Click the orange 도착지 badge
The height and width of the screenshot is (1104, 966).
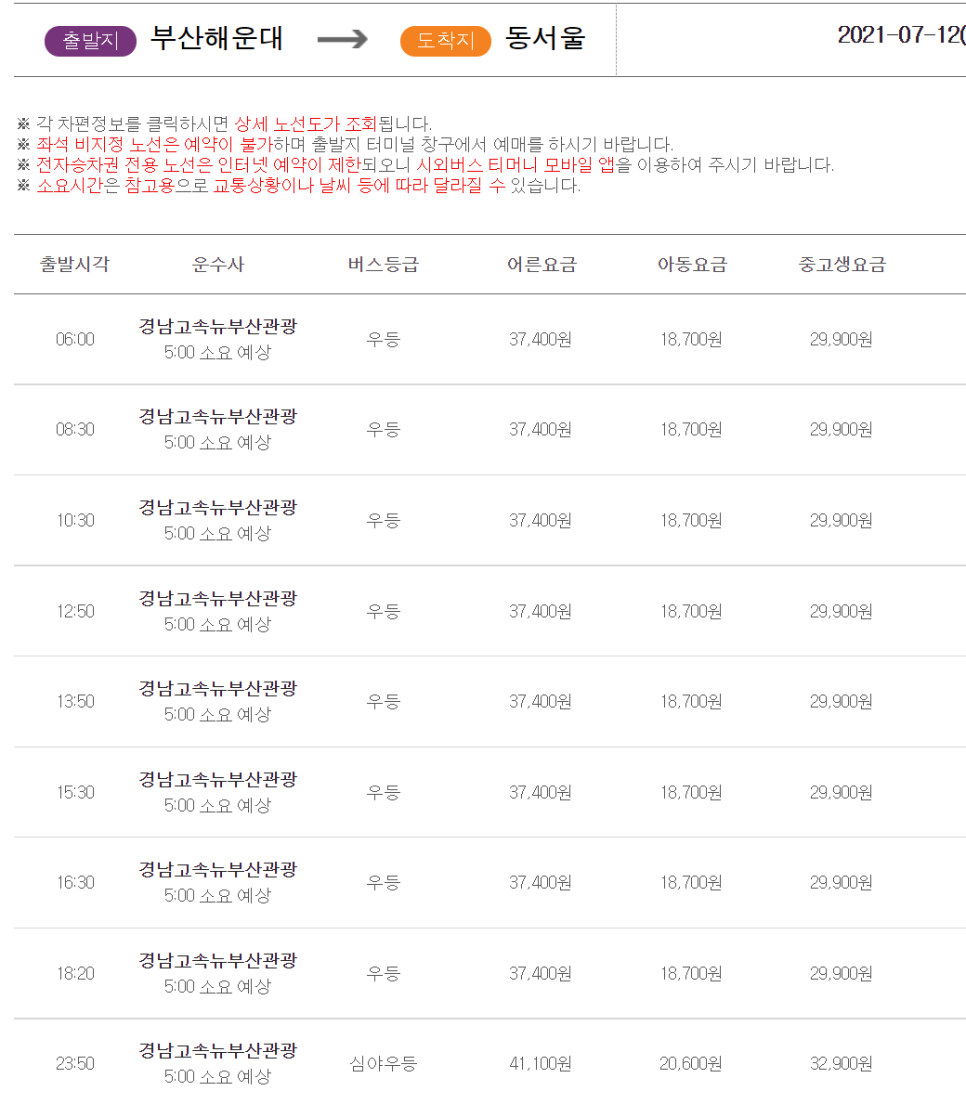(x=445, y=41)
